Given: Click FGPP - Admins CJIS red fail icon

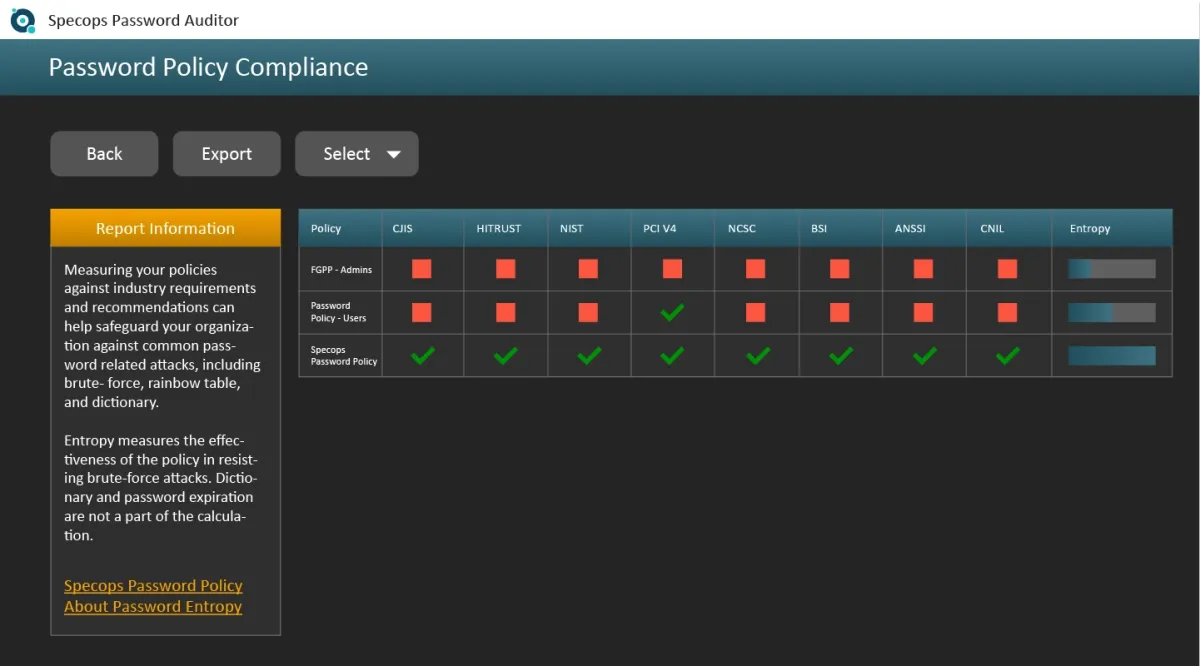Looking at the screenshot, I should [422, 269].
